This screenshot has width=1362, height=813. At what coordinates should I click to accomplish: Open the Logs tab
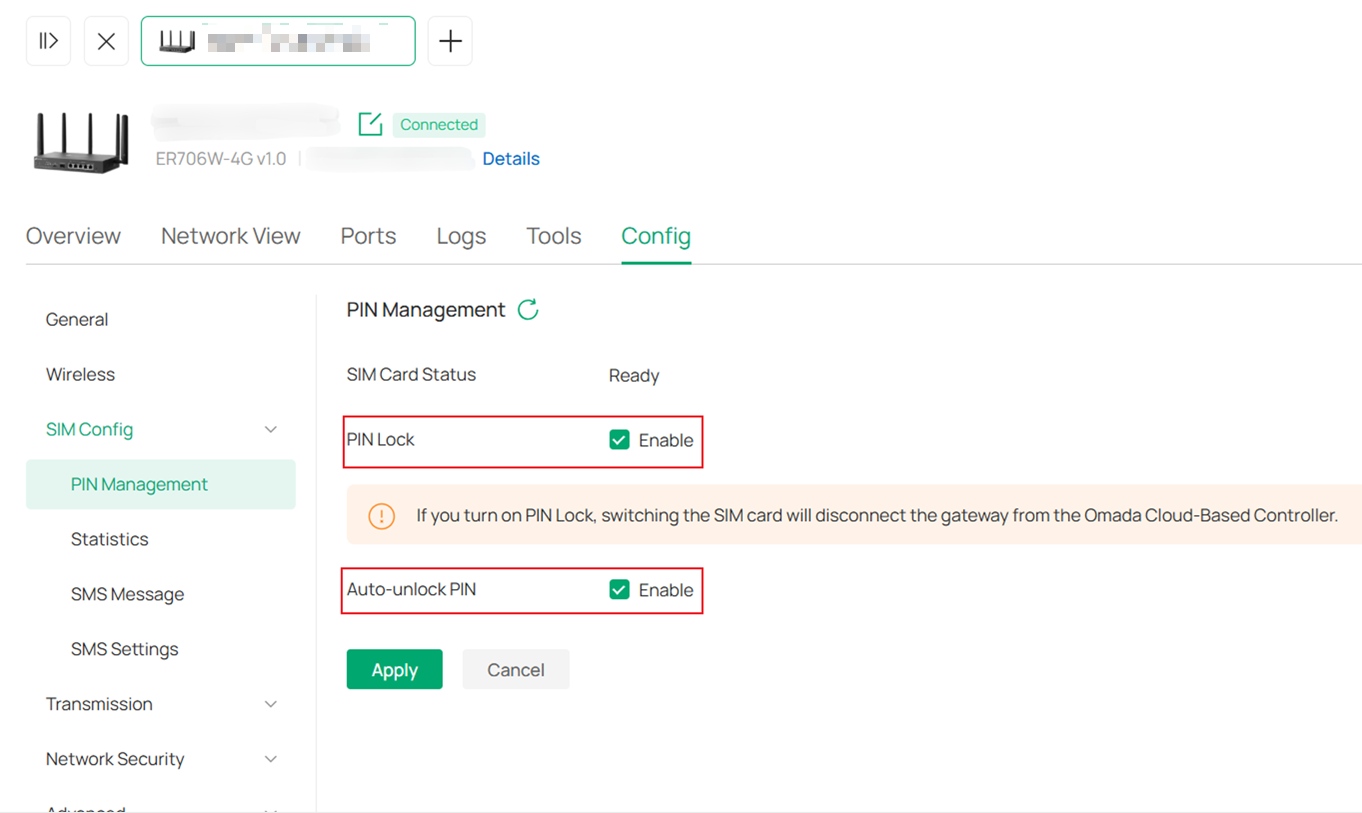click(461, 236)
